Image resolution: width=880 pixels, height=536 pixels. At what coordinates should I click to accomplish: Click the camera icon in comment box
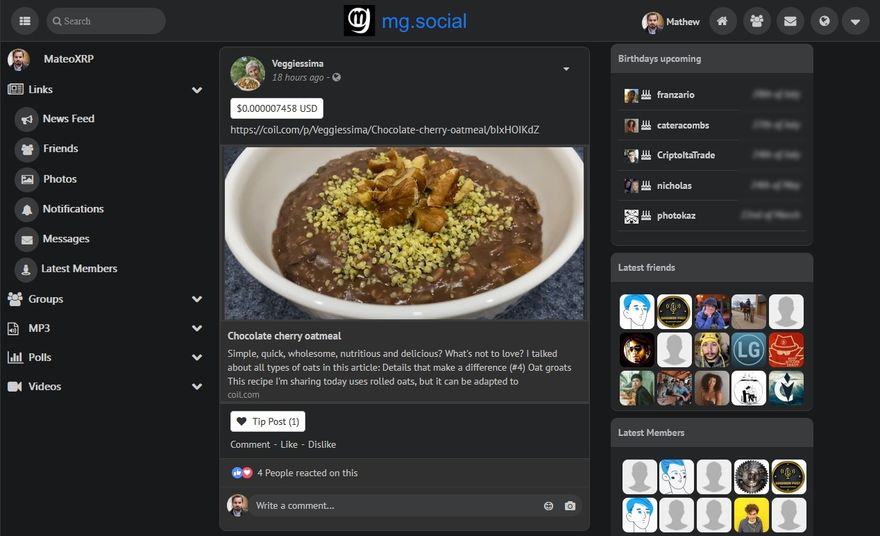pyautogui.click(x=570, y=506)
